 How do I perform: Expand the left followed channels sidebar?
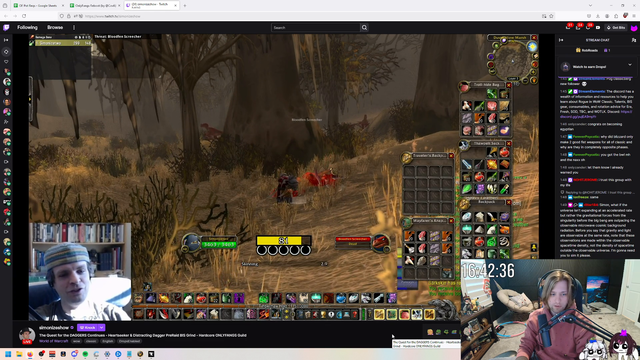(6, 40)
